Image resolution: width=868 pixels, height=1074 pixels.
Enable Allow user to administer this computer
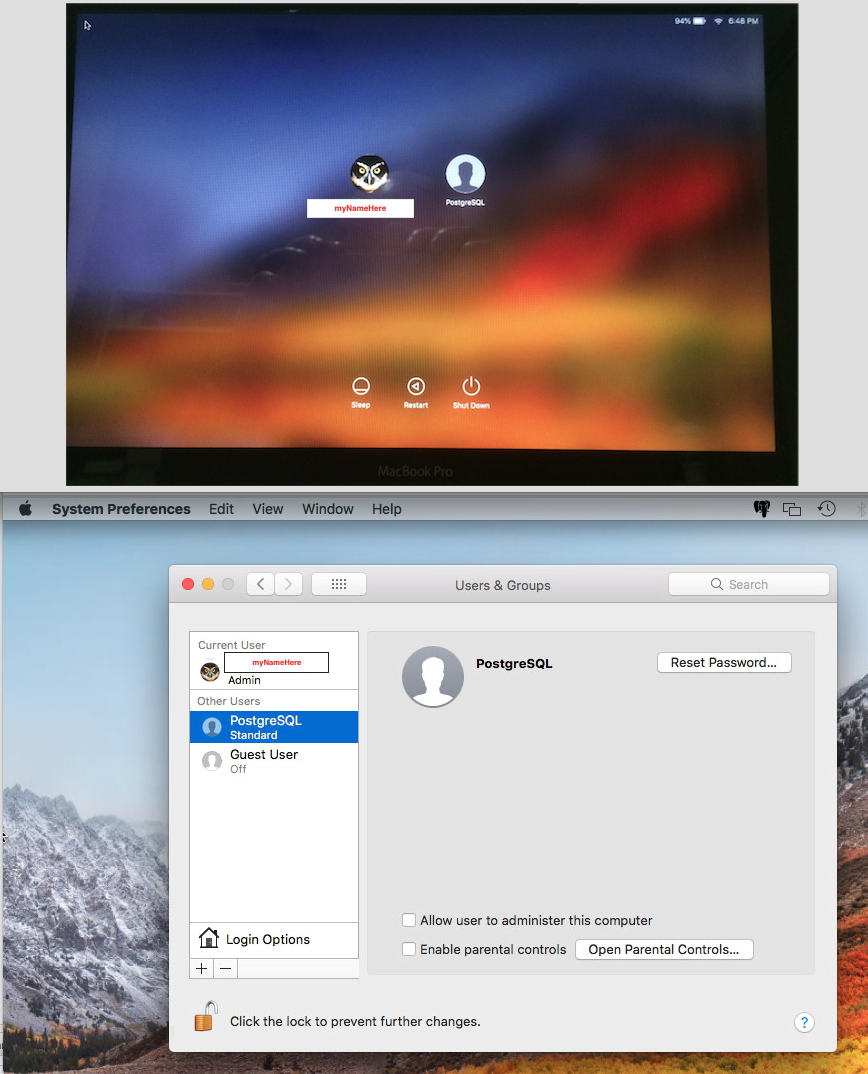409,920
